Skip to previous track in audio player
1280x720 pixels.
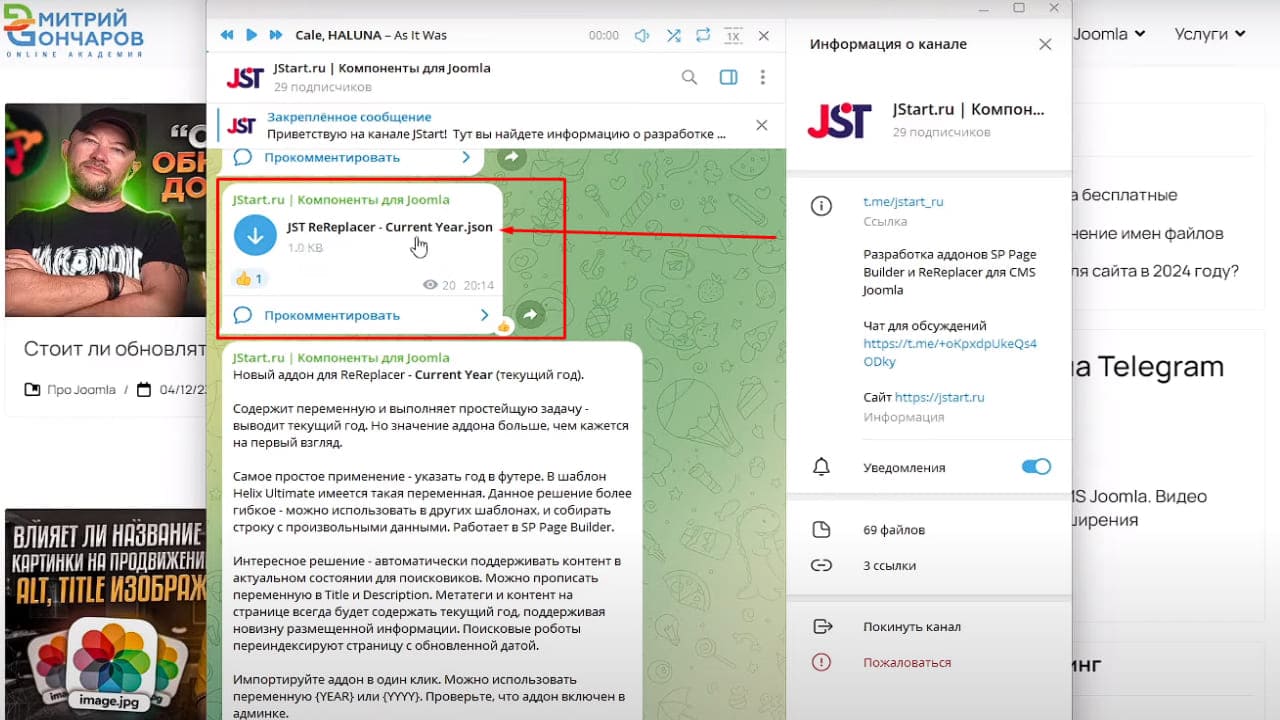pyautogui.click(x=227, y=35)
